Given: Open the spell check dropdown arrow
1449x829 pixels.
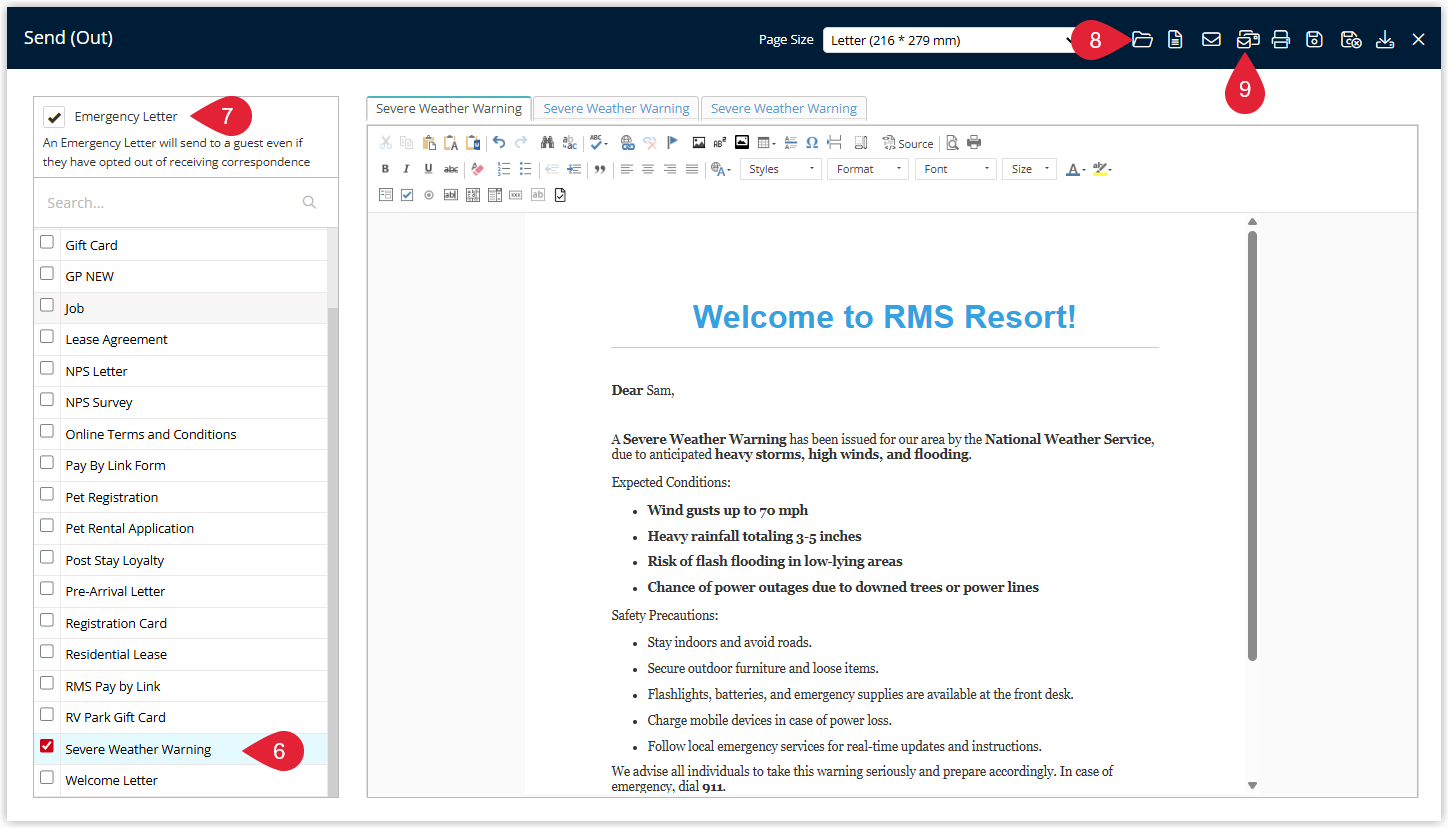Looking at the screenshot, I should click(606, 143).
